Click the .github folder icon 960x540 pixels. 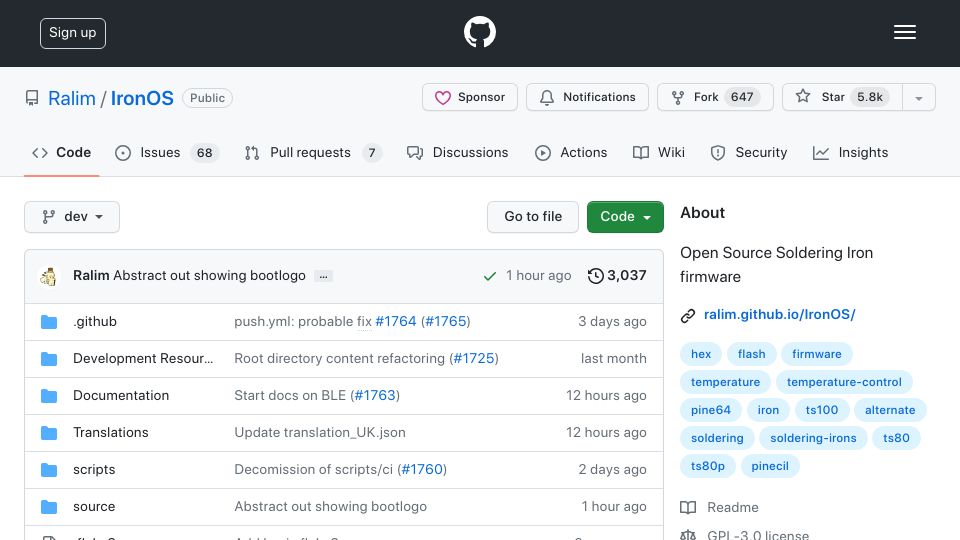pos(49,322)
